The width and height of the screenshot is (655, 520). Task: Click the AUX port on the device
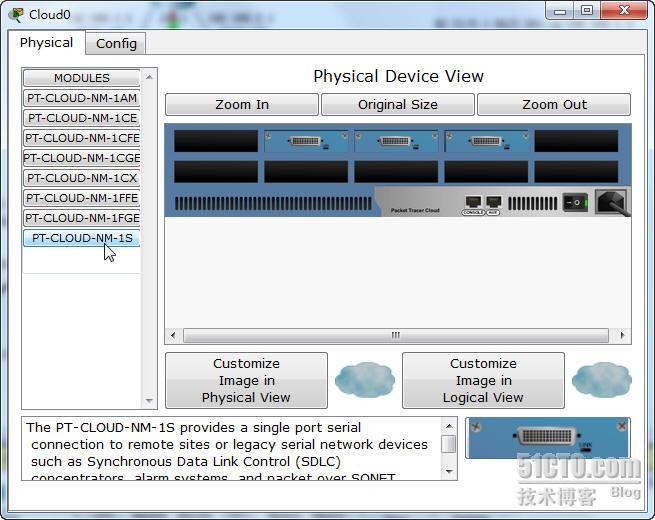(493, 203)
